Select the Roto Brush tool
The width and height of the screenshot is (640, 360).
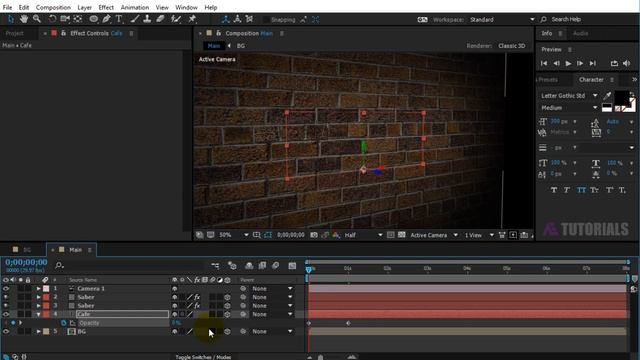coord(176,19)
